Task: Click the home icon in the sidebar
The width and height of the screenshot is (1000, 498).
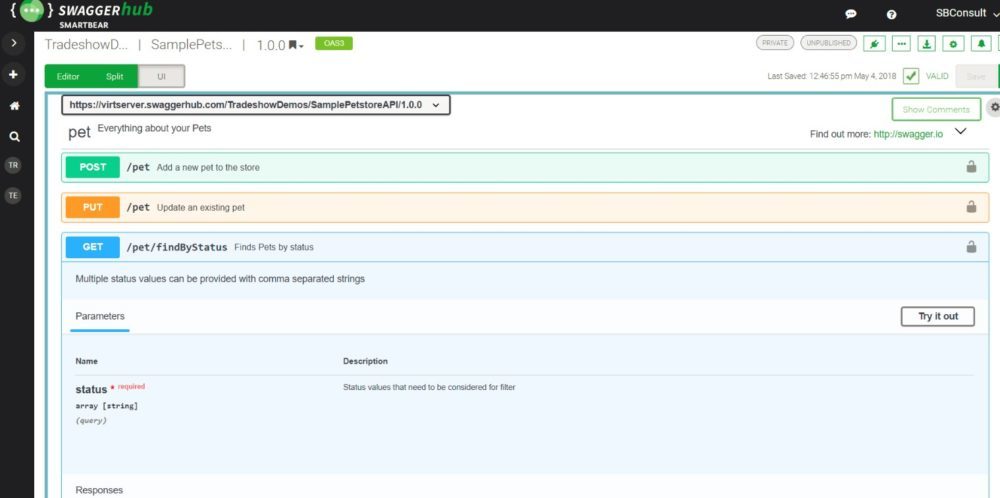Action: 14,105
